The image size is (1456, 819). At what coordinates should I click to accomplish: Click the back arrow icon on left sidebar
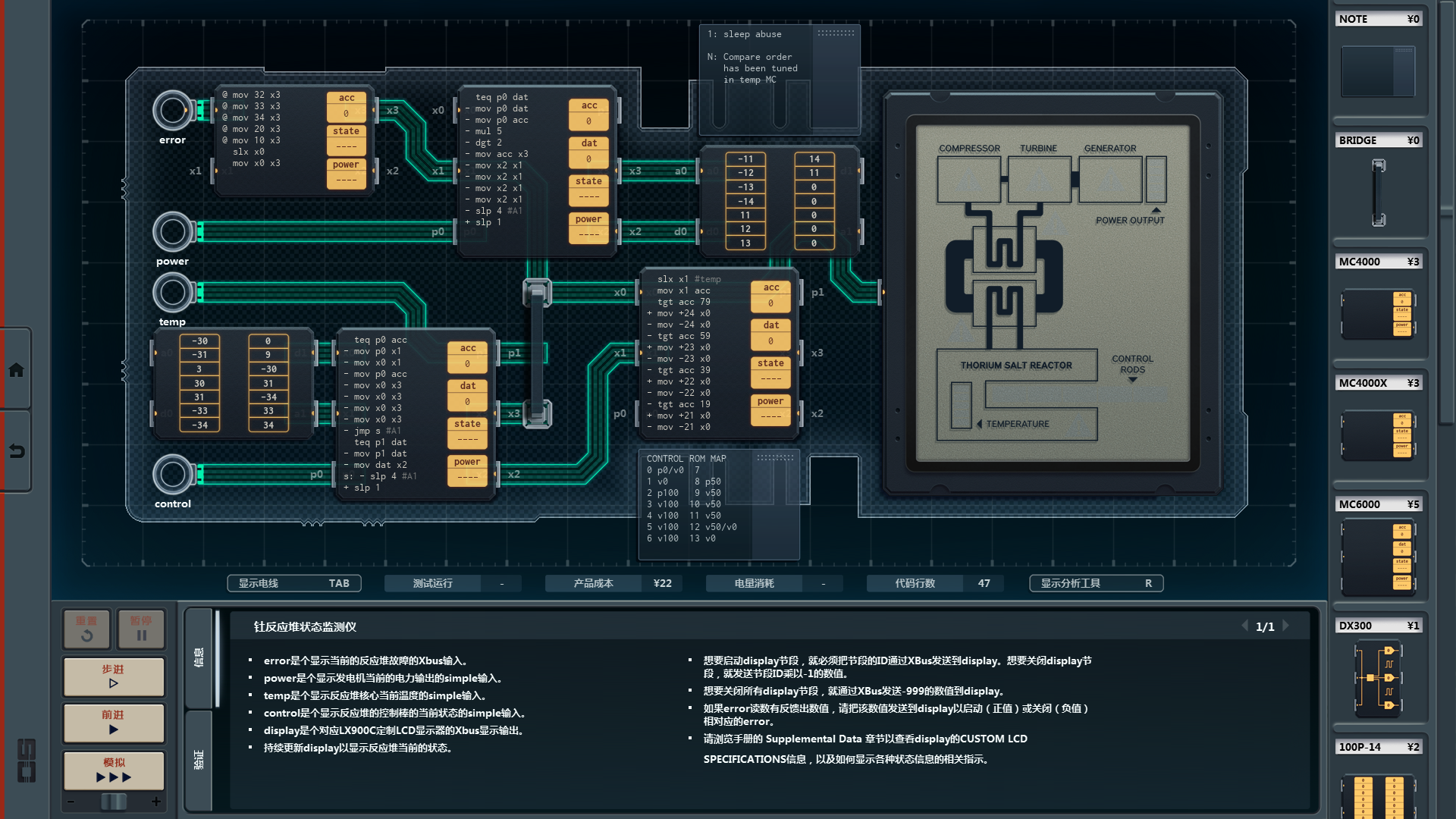16,452
